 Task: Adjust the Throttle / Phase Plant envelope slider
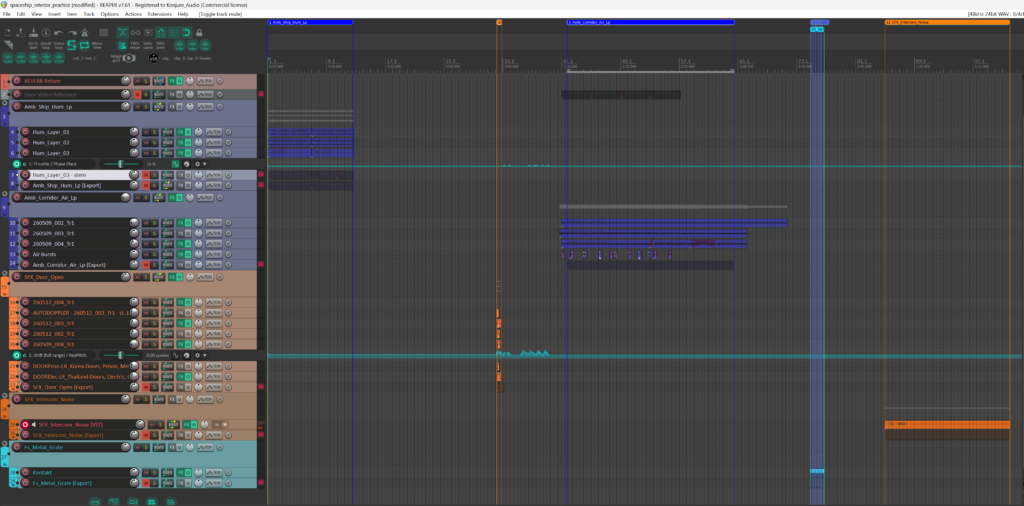[x=121, y=164]
